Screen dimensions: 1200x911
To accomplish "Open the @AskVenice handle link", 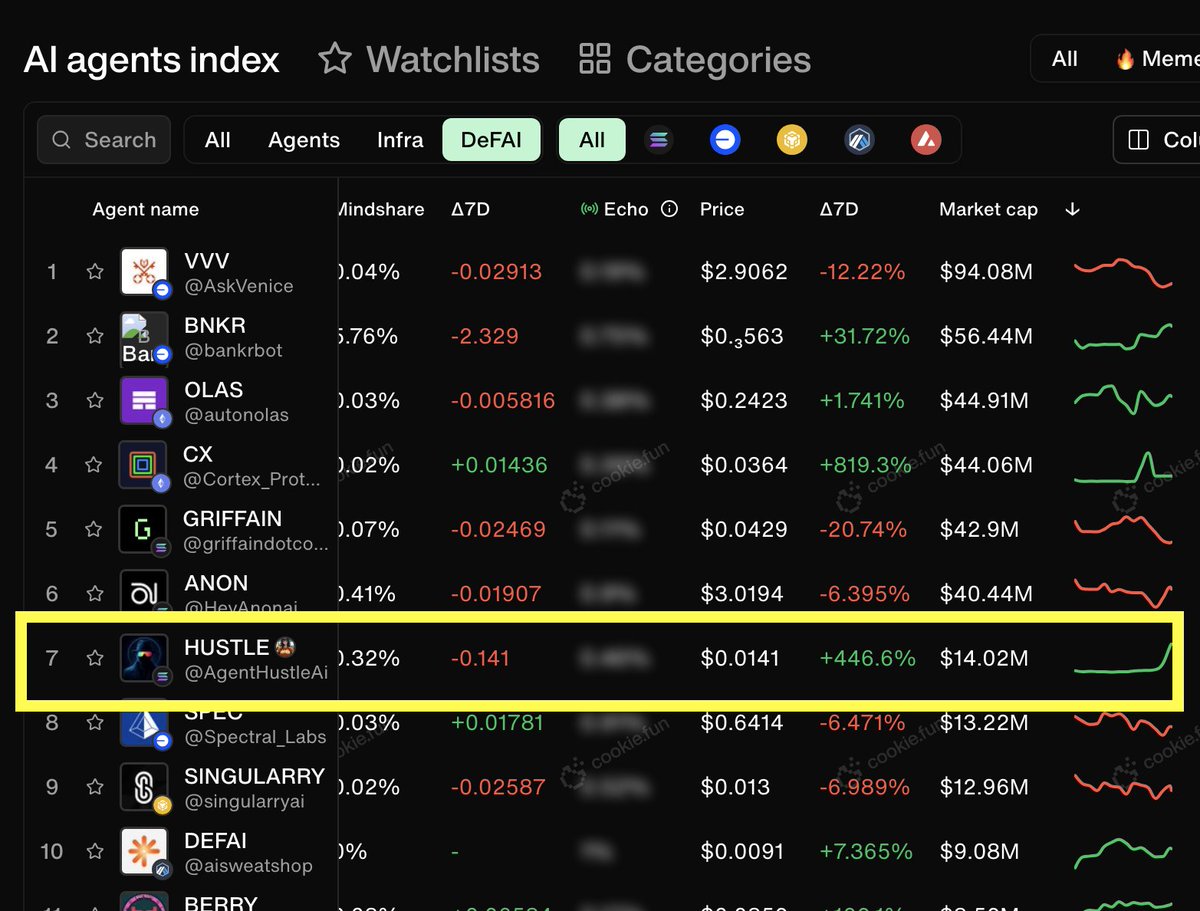I will pyautogui.click(x=239, y=286).
